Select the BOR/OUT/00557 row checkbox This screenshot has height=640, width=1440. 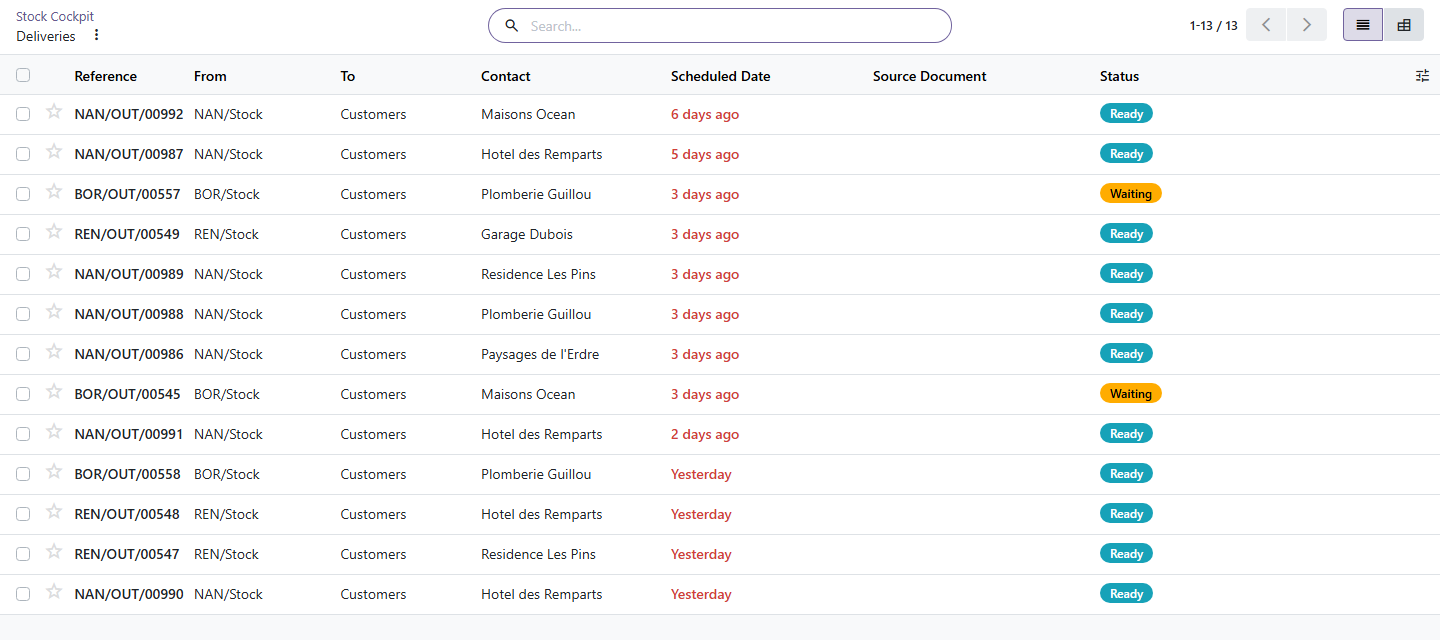pos(23,194)
